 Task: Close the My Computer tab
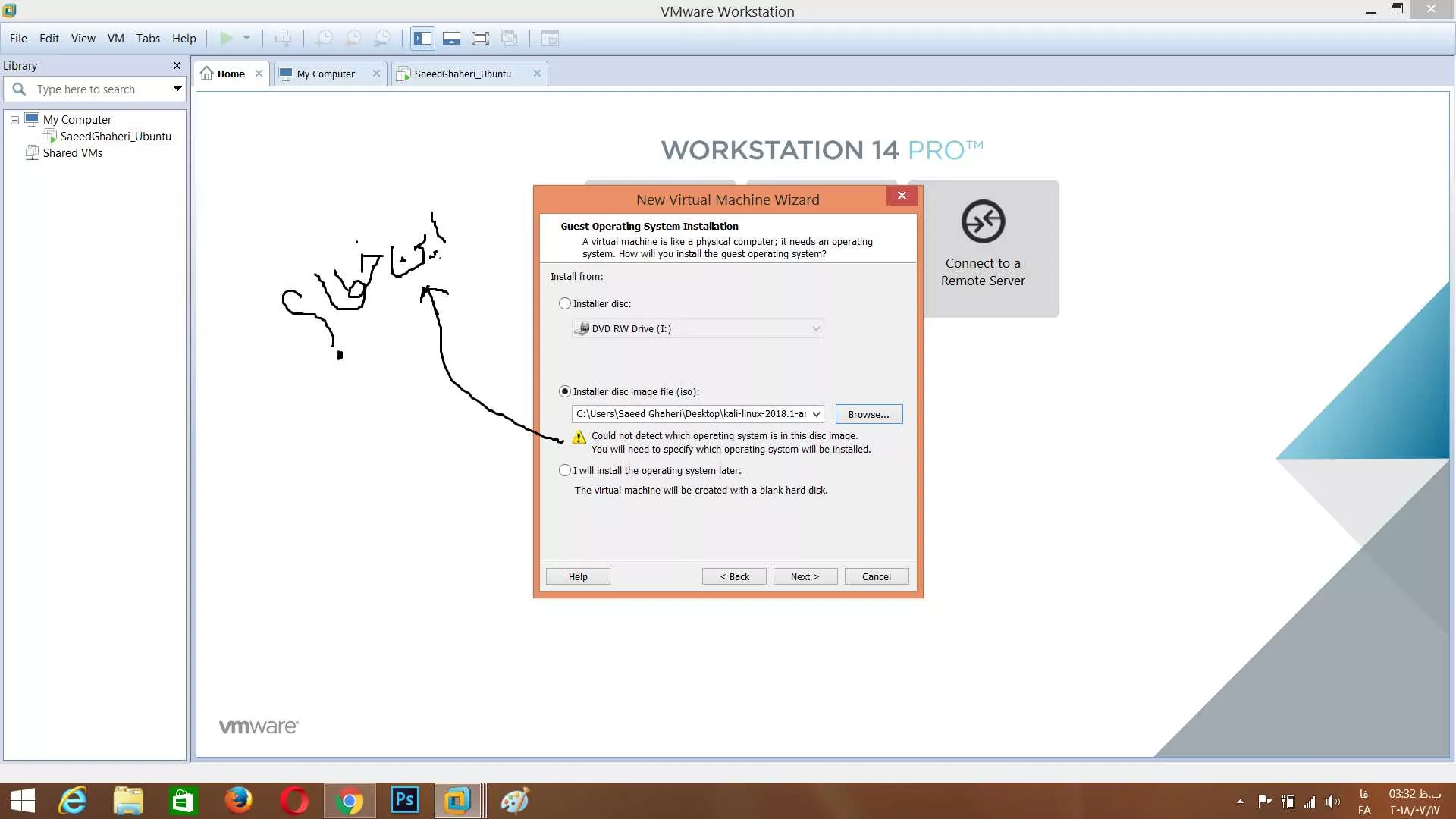click(x=376, y=74)
